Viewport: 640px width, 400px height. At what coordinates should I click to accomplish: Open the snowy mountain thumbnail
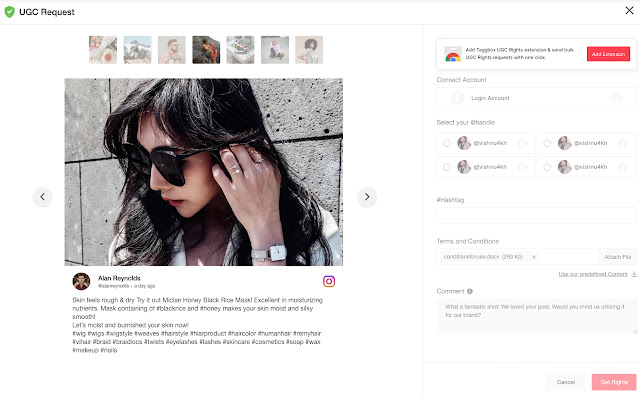[138, 50]
